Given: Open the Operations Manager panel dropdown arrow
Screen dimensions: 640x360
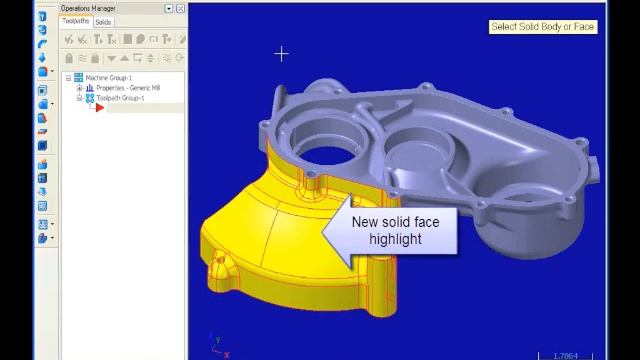Looking at the screenshot, I should click(x=169, y=8).
